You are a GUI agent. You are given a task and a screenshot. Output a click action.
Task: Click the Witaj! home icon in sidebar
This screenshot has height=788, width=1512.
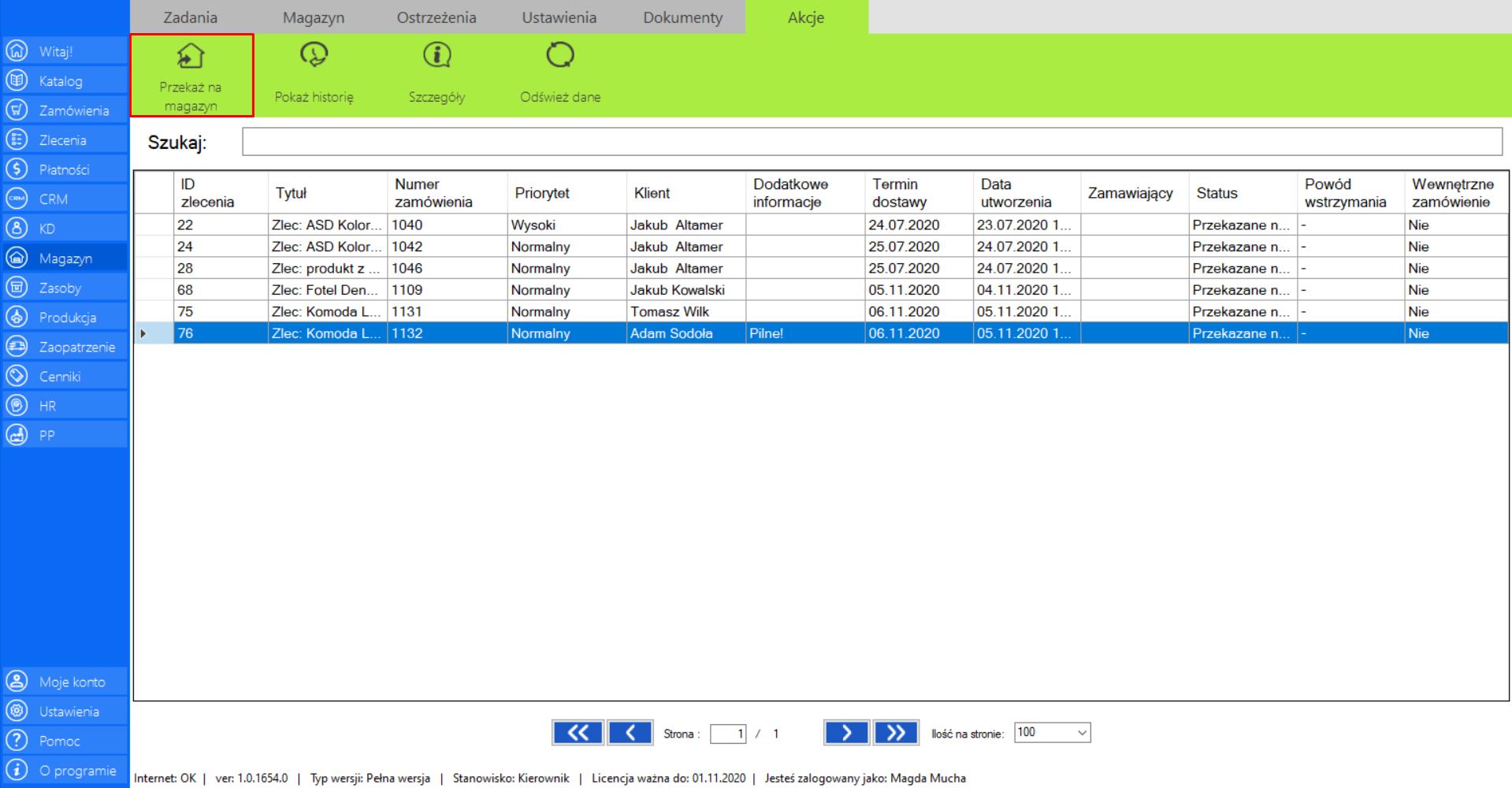point(17,51)
